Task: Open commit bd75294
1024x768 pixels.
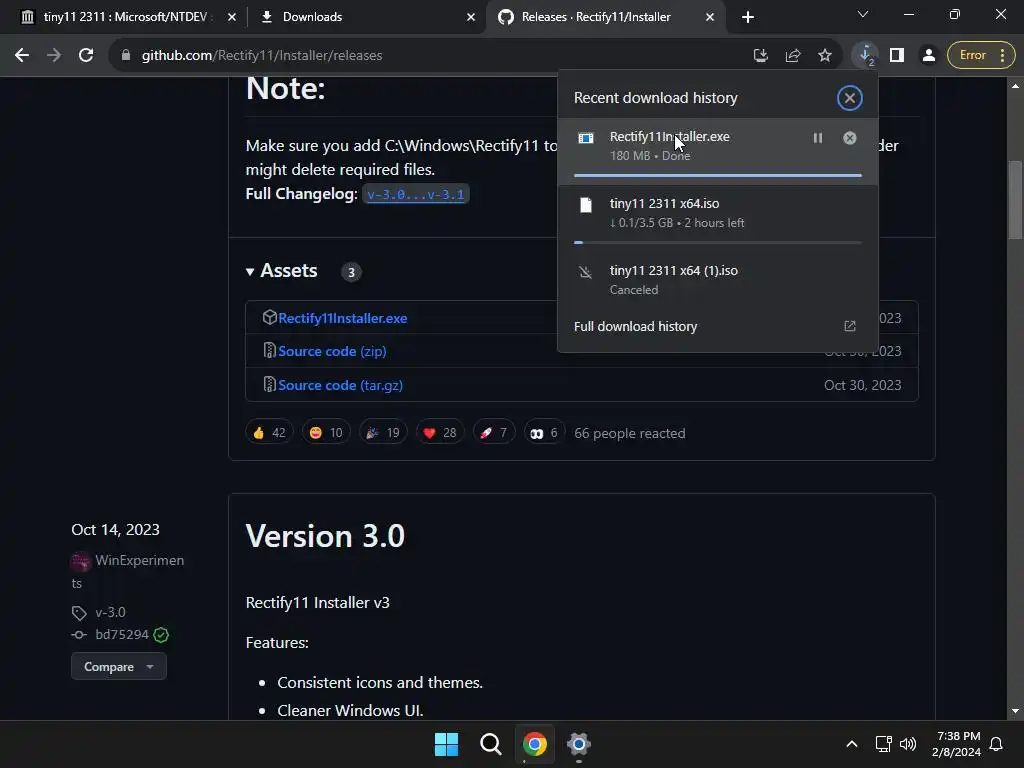Action: click(122, 635)
